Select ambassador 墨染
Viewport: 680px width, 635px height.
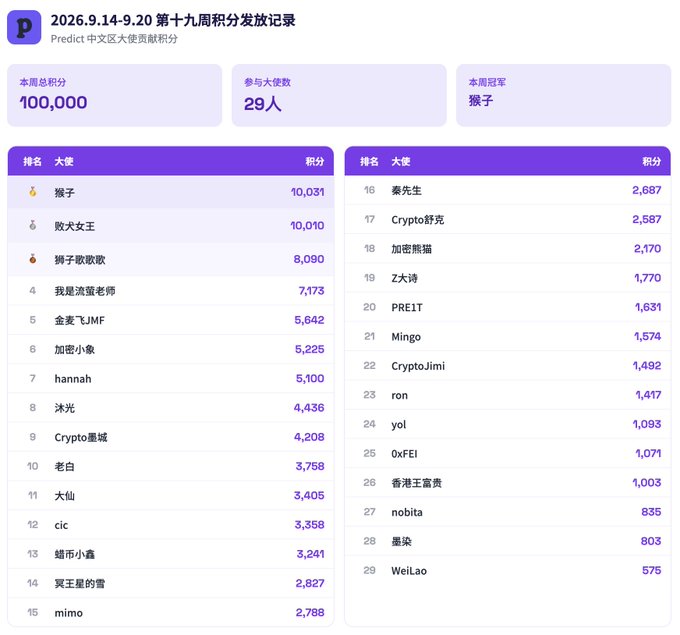[402, 541]
